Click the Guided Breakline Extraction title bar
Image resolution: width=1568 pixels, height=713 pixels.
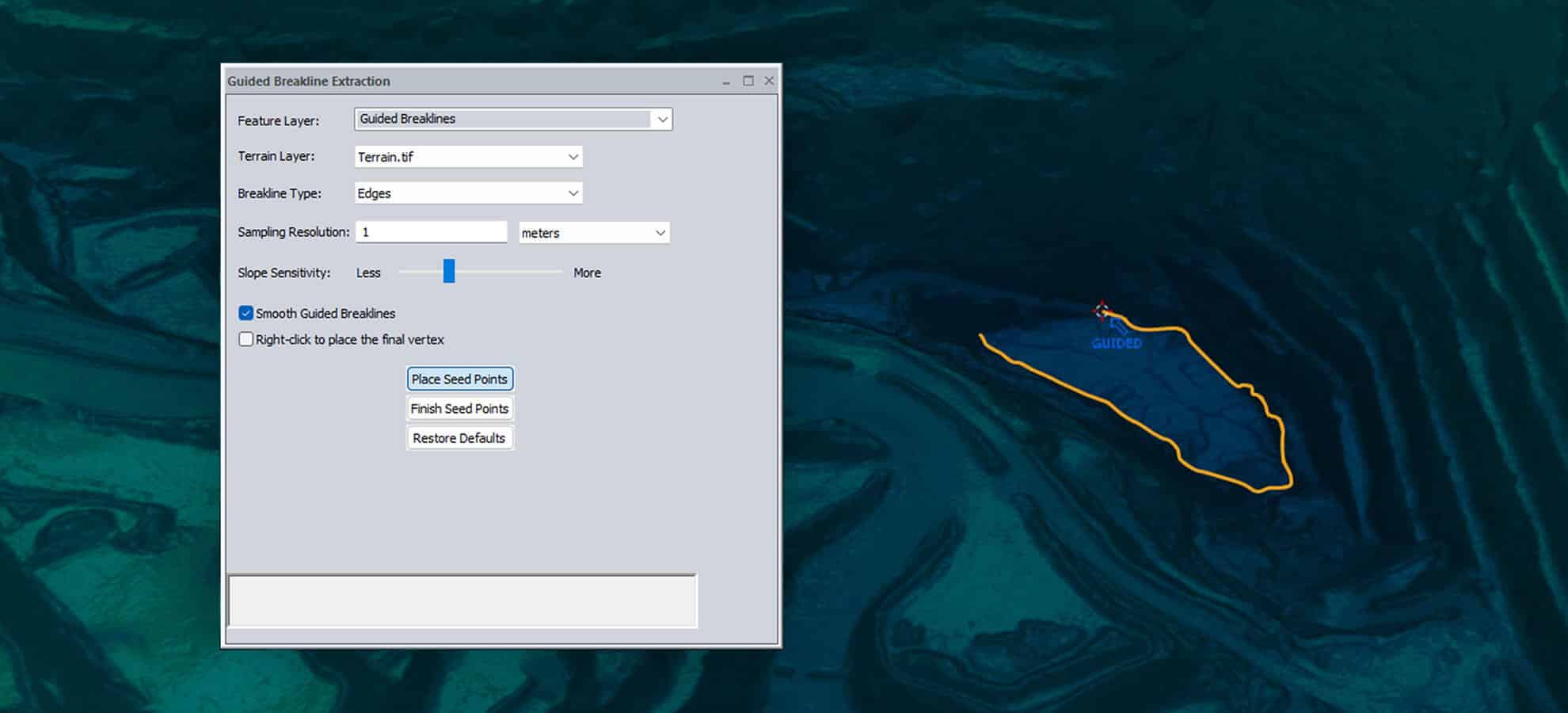(x=475, y=81)
